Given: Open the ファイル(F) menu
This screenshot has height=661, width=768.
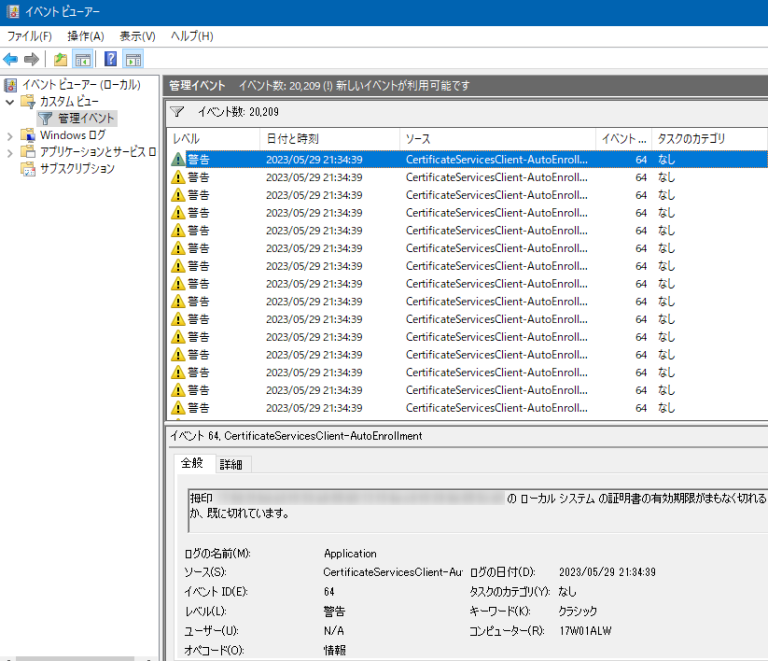Looking at the screenshot, I should (29, 36).
